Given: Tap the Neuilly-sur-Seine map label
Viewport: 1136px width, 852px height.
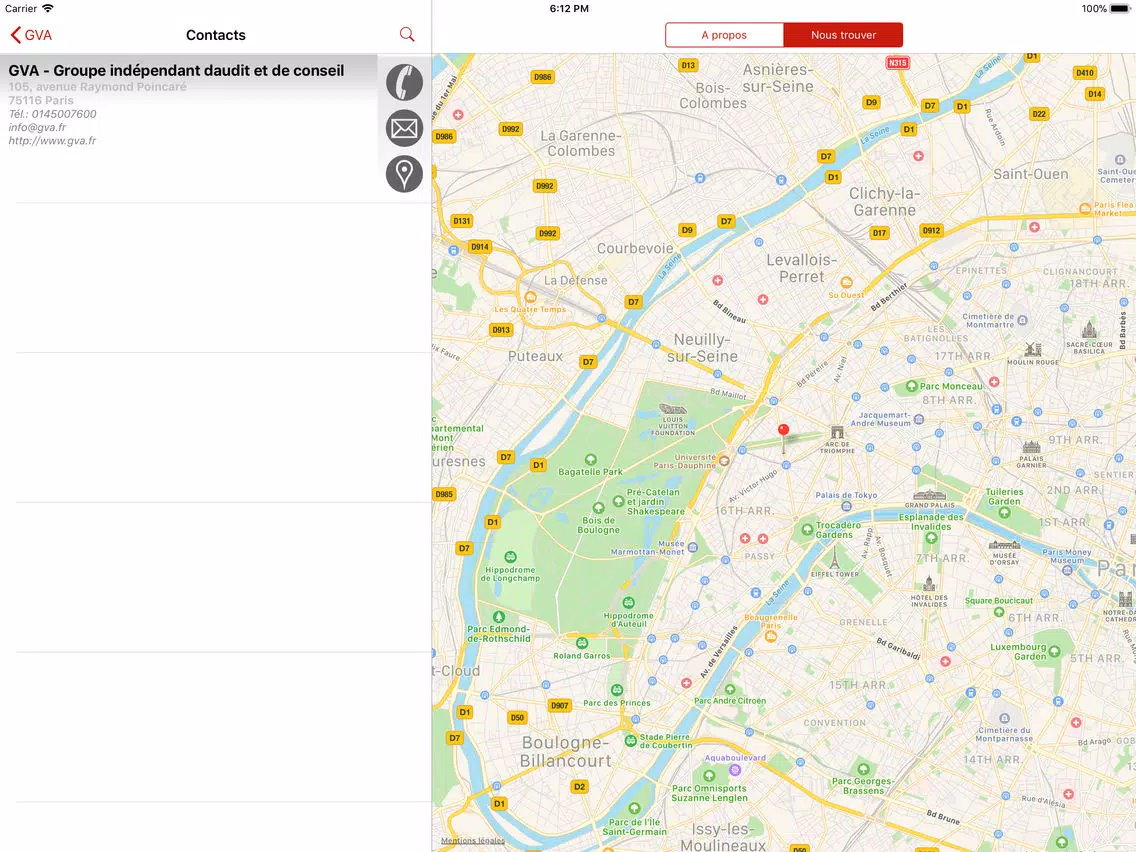Looking at the screenshot, I should tap(702, 348).
